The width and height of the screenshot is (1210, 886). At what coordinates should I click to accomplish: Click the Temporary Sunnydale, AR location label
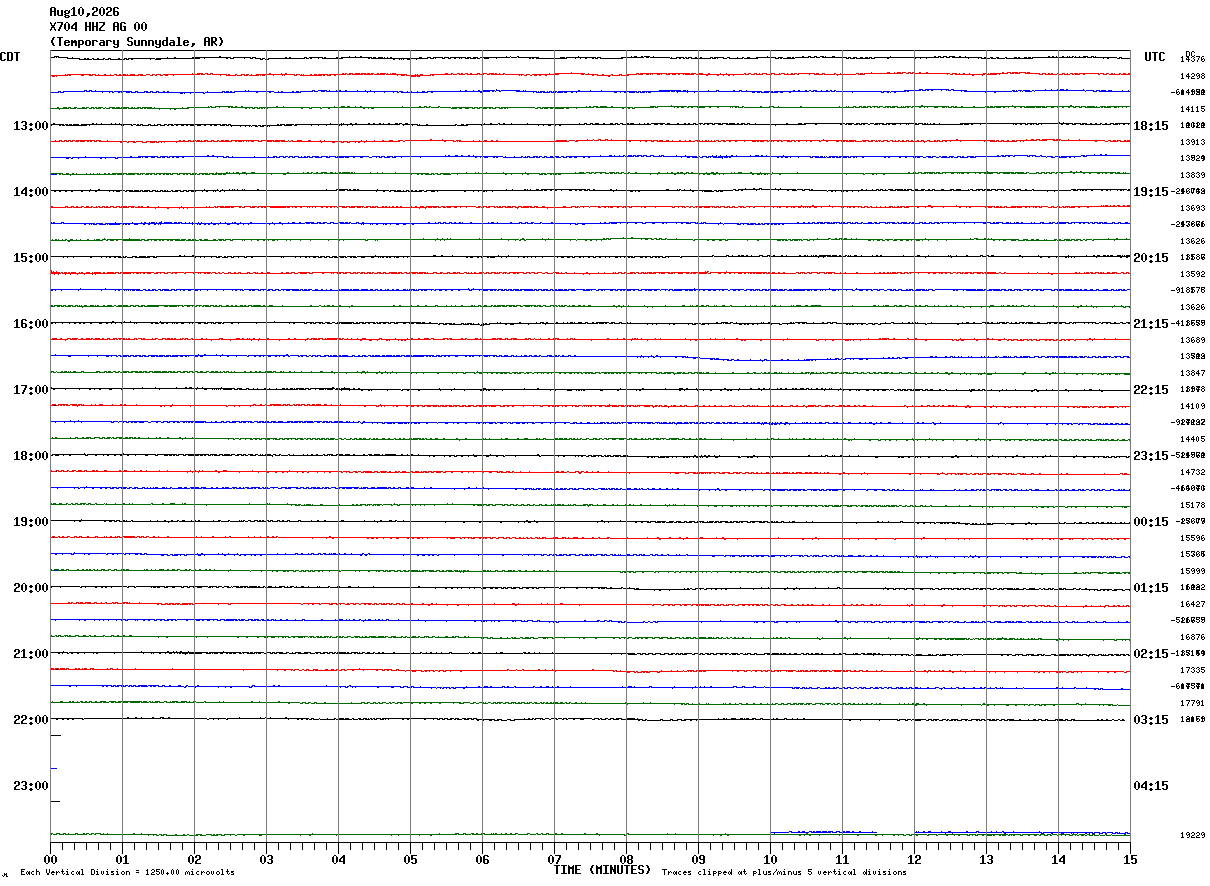point(137,42)
